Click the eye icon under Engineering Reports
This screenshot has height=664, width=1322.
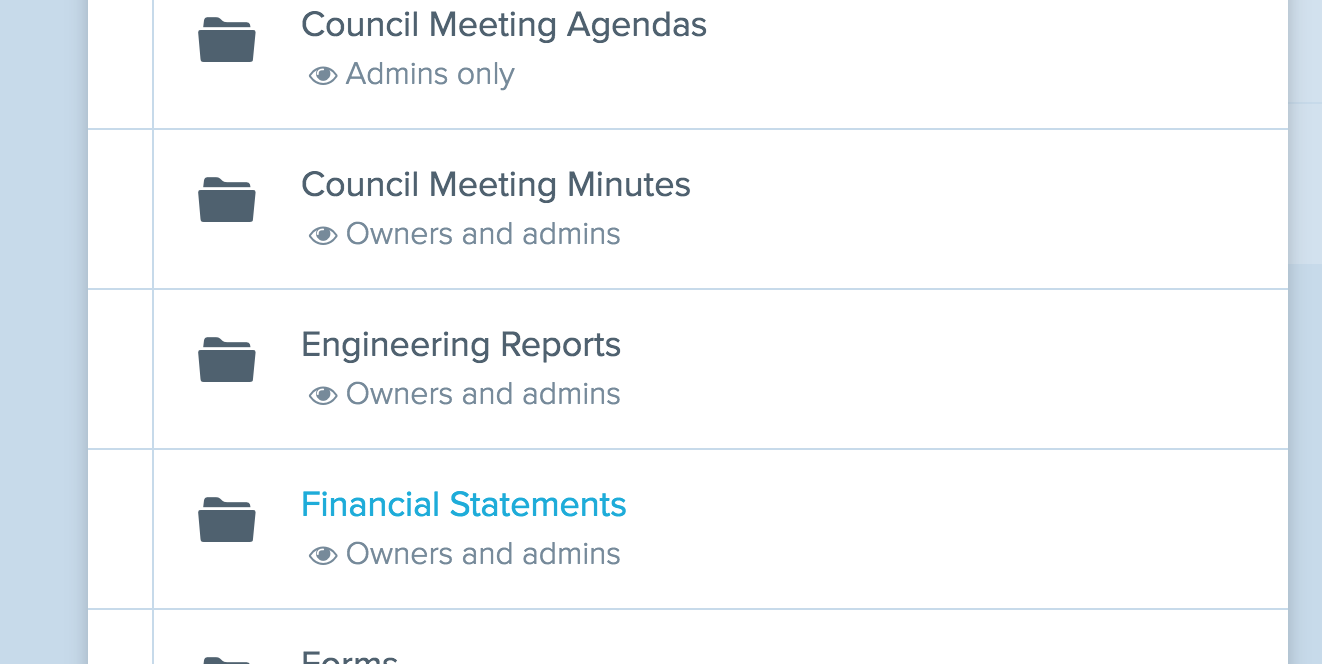point(323,395)
